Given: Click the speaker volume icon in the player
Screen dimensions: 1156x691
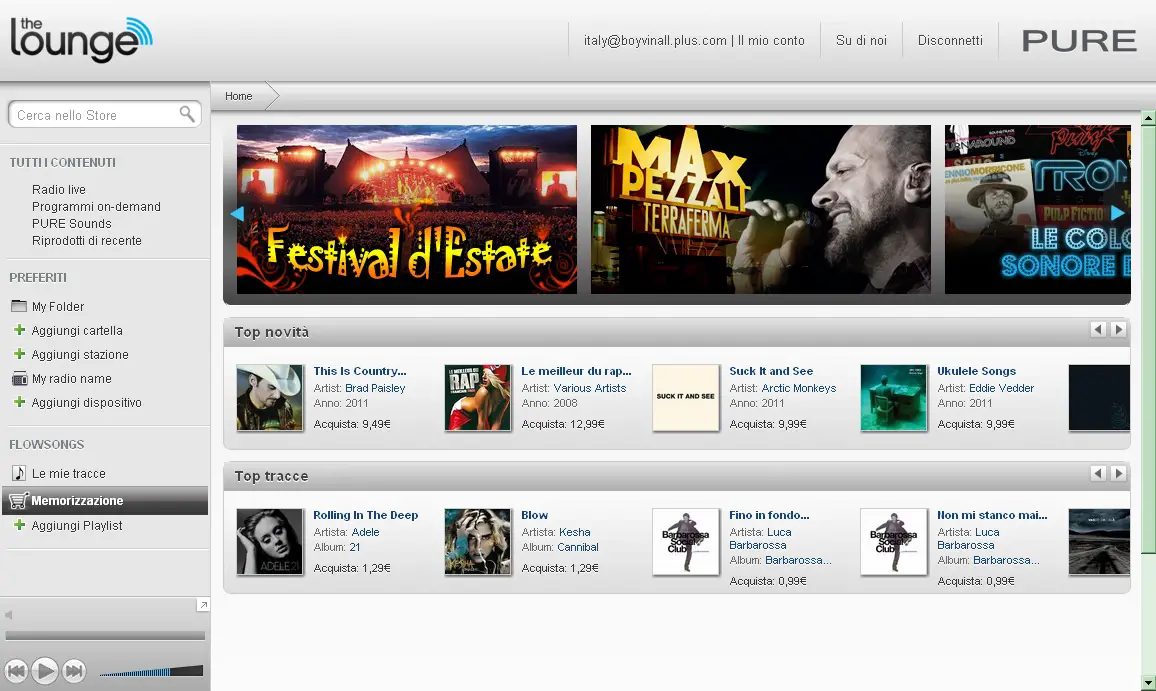Looking at the screenshot, I should coord(9,615).
